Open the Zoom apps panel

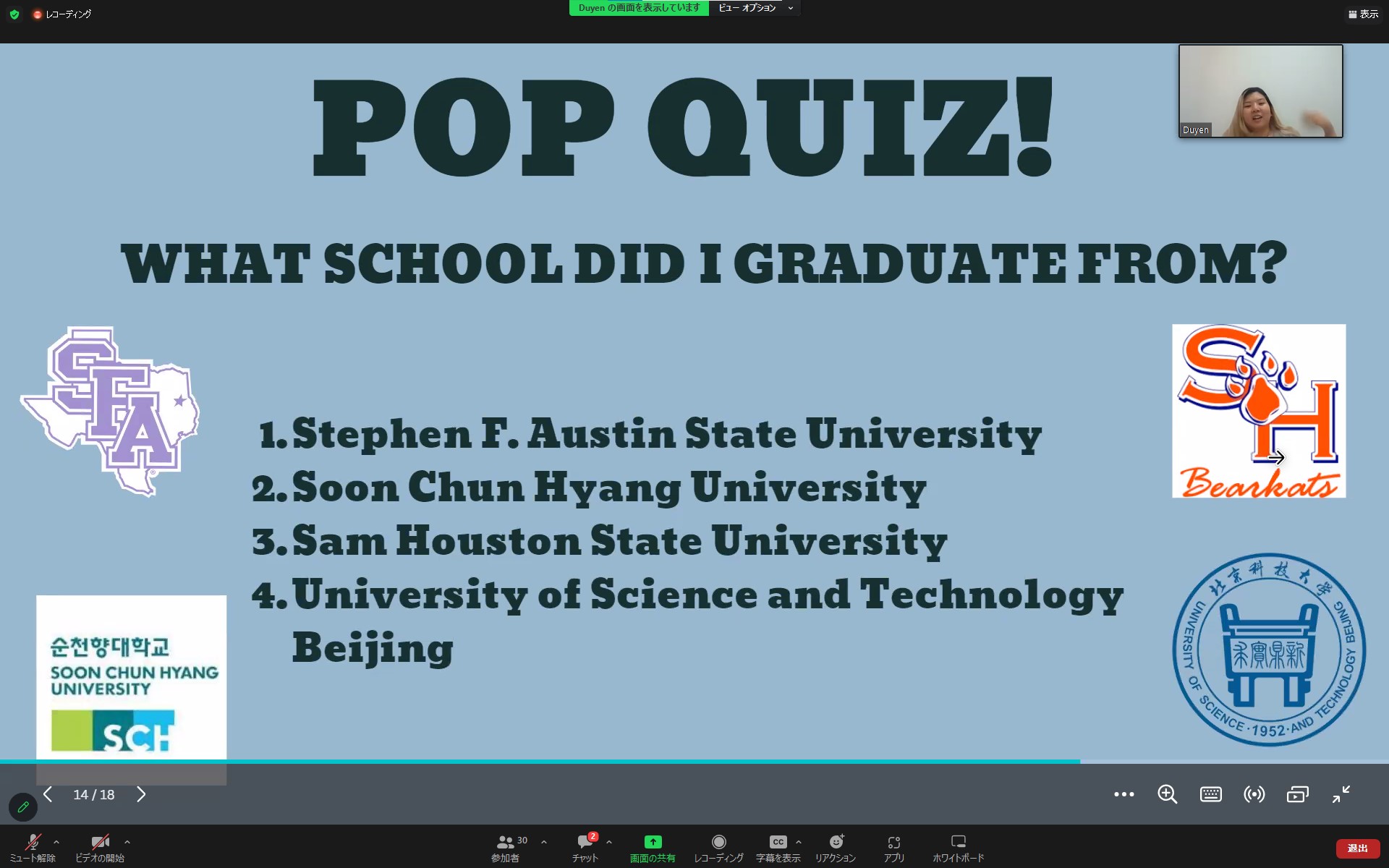point(894,848)
